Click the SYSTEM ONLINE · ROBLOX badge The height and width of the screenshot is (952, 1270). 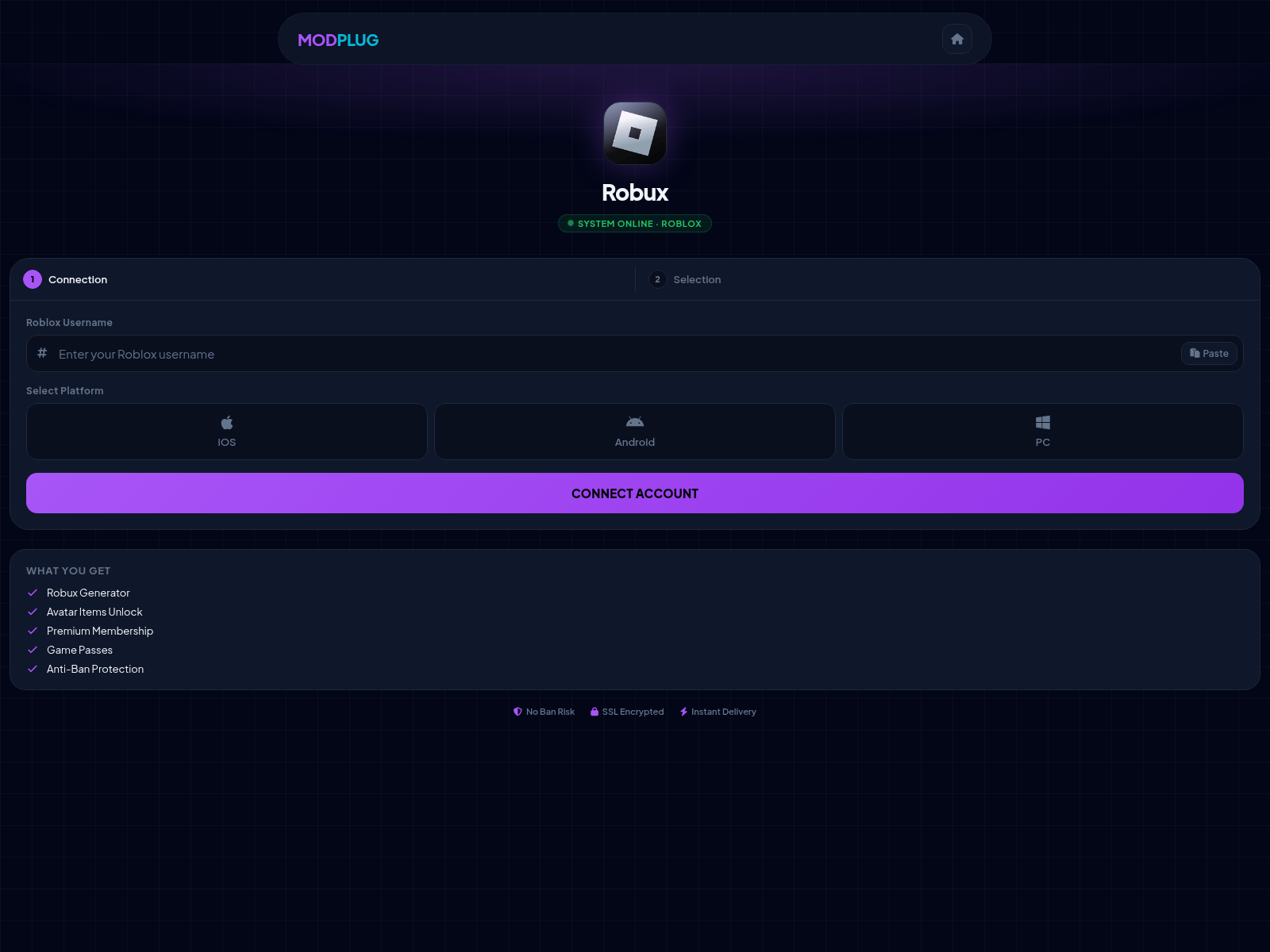tap(635, 224)
